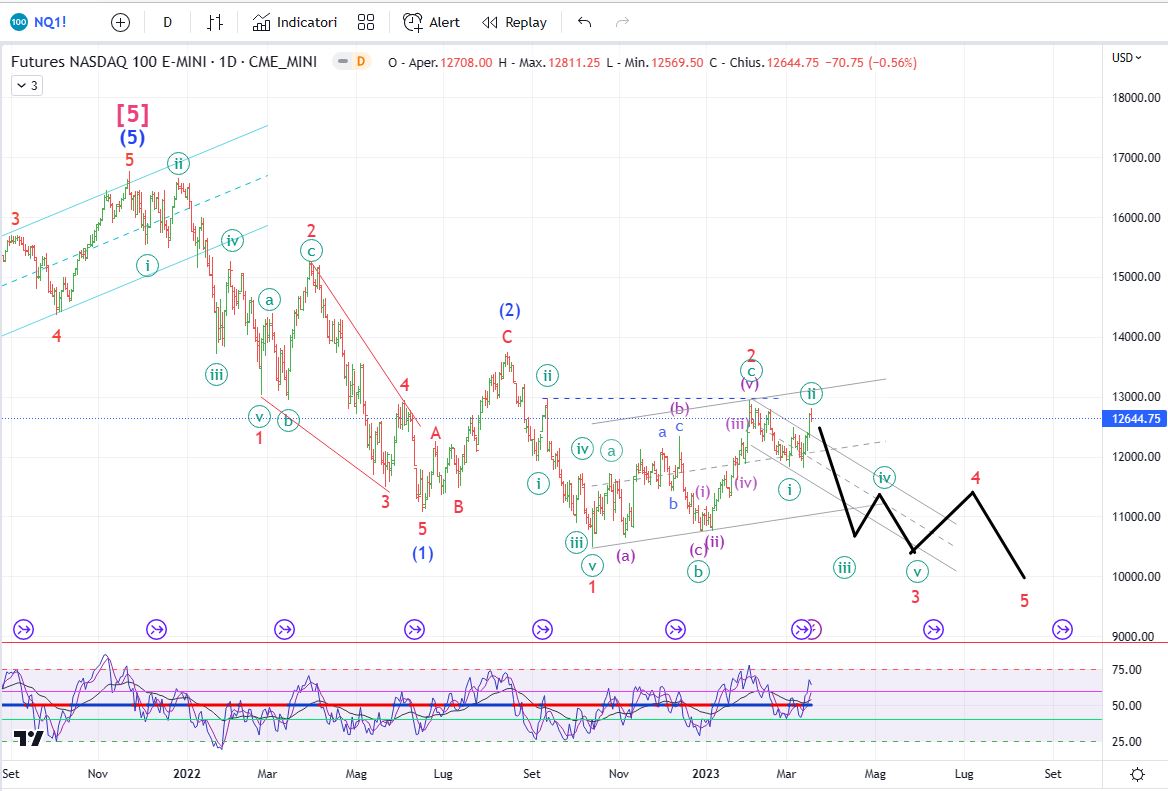This screenshot has height=791, width=1168.
Task: Select the red uppercase C wave label
Action: pyautogui.click(x=507, y=337)
